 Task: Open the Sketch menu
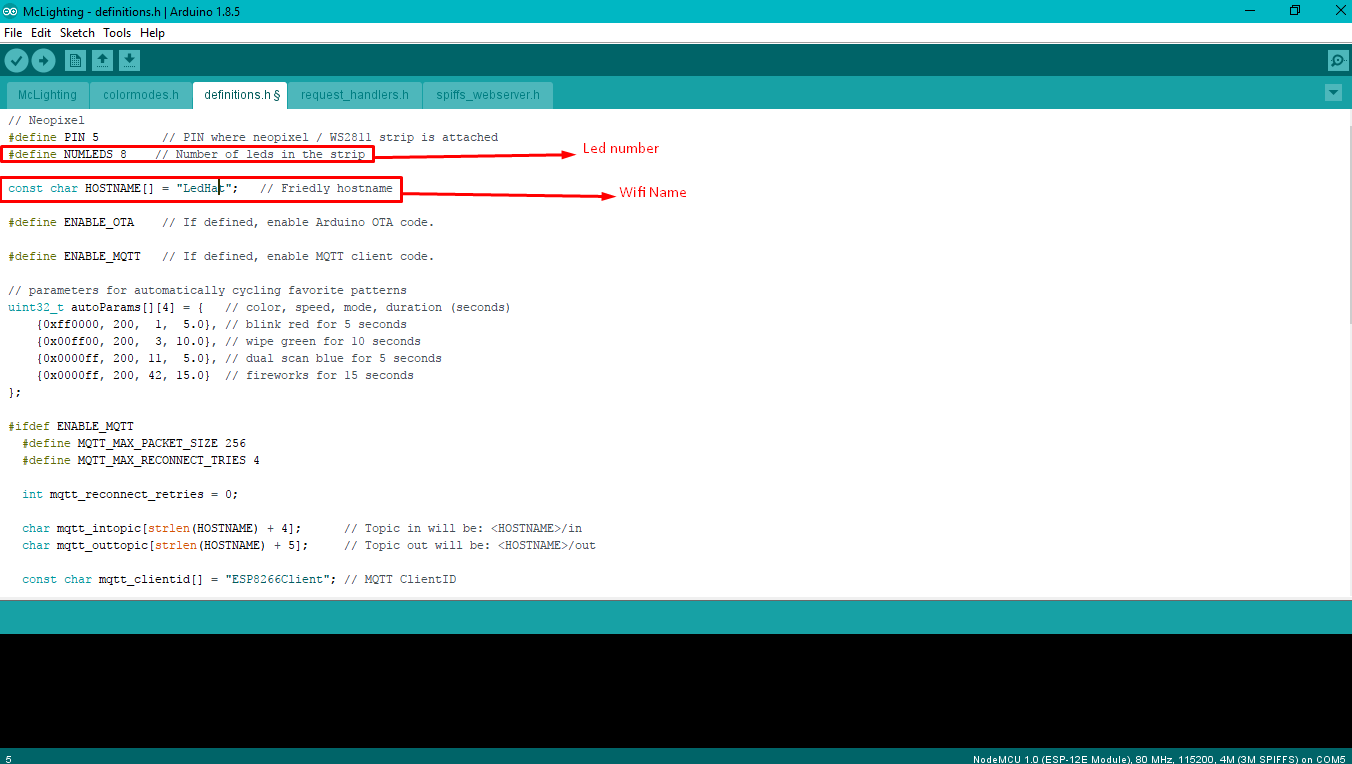point(77,32)
